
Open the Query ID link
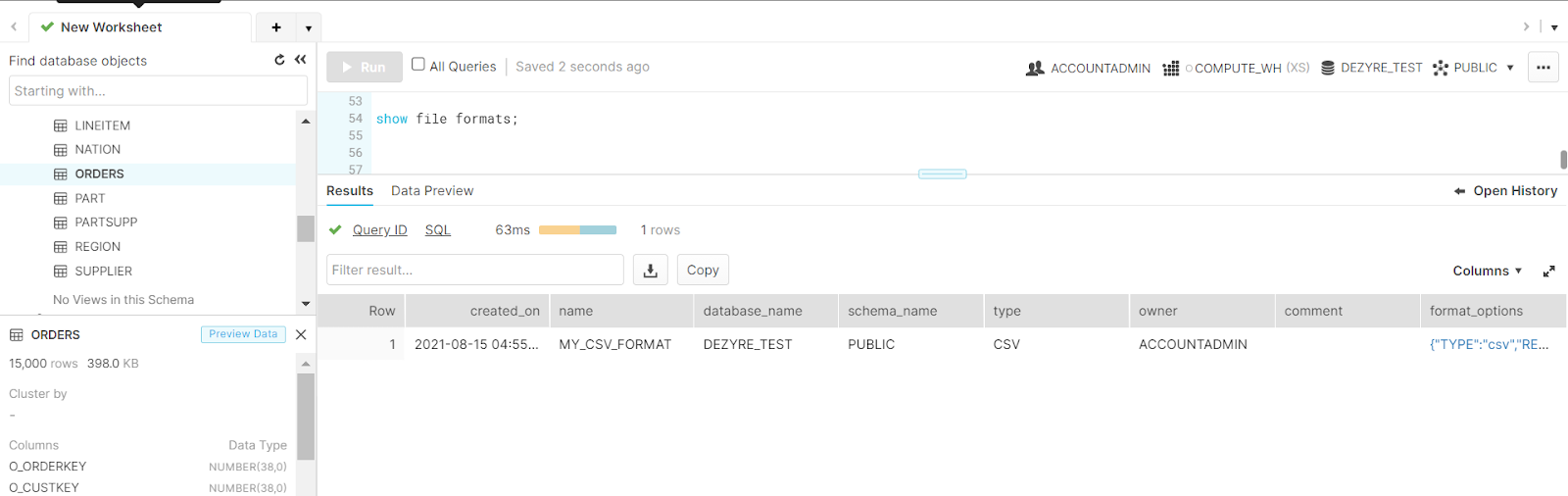click(379, 230)
